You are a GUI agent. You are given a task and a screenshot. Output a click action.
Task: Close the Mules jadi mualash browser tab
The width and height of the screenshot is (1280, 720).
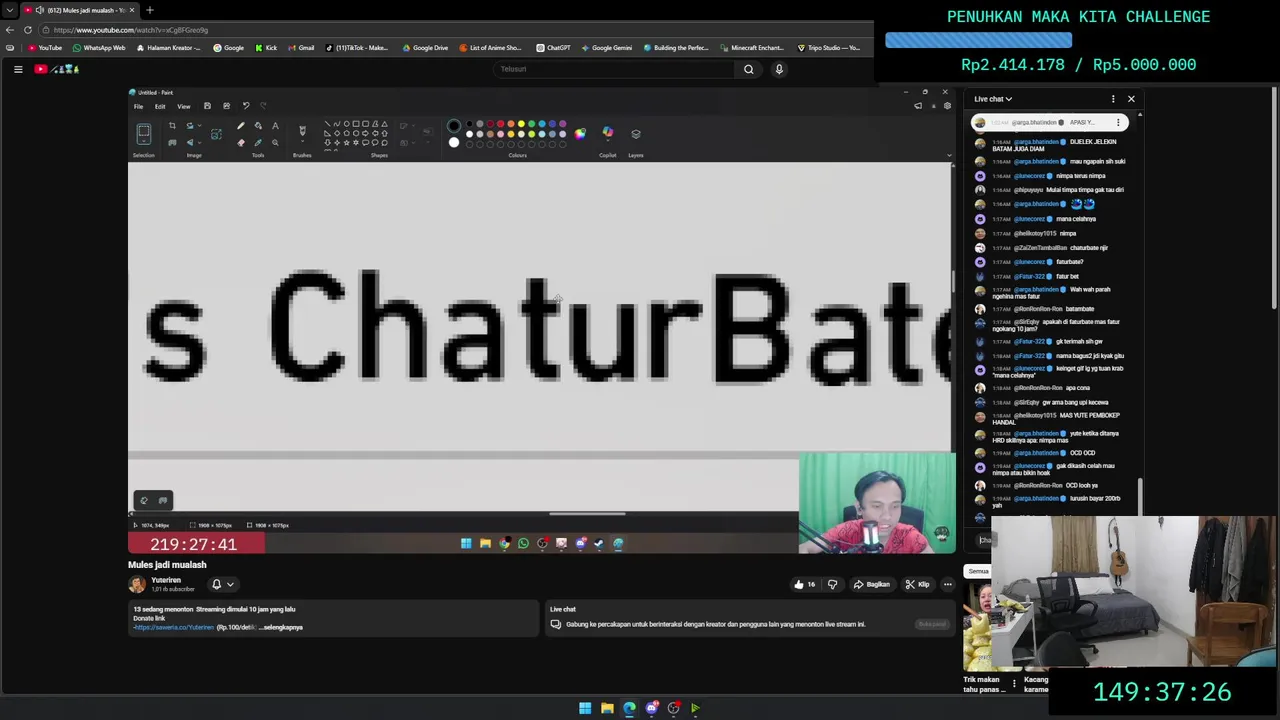[132, 10]
